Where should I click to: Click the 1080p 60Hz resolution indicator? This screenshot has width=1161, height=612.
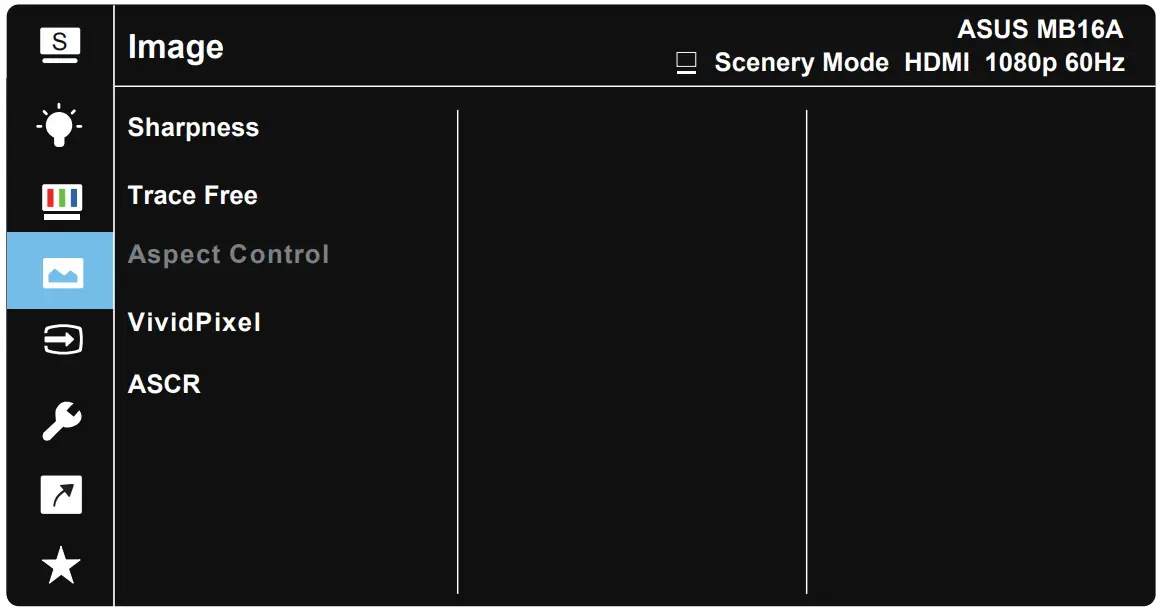click(1054, 63)
